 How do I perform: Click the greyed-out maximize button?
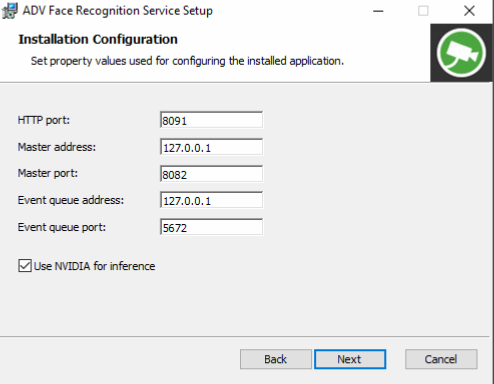[423, 11]
